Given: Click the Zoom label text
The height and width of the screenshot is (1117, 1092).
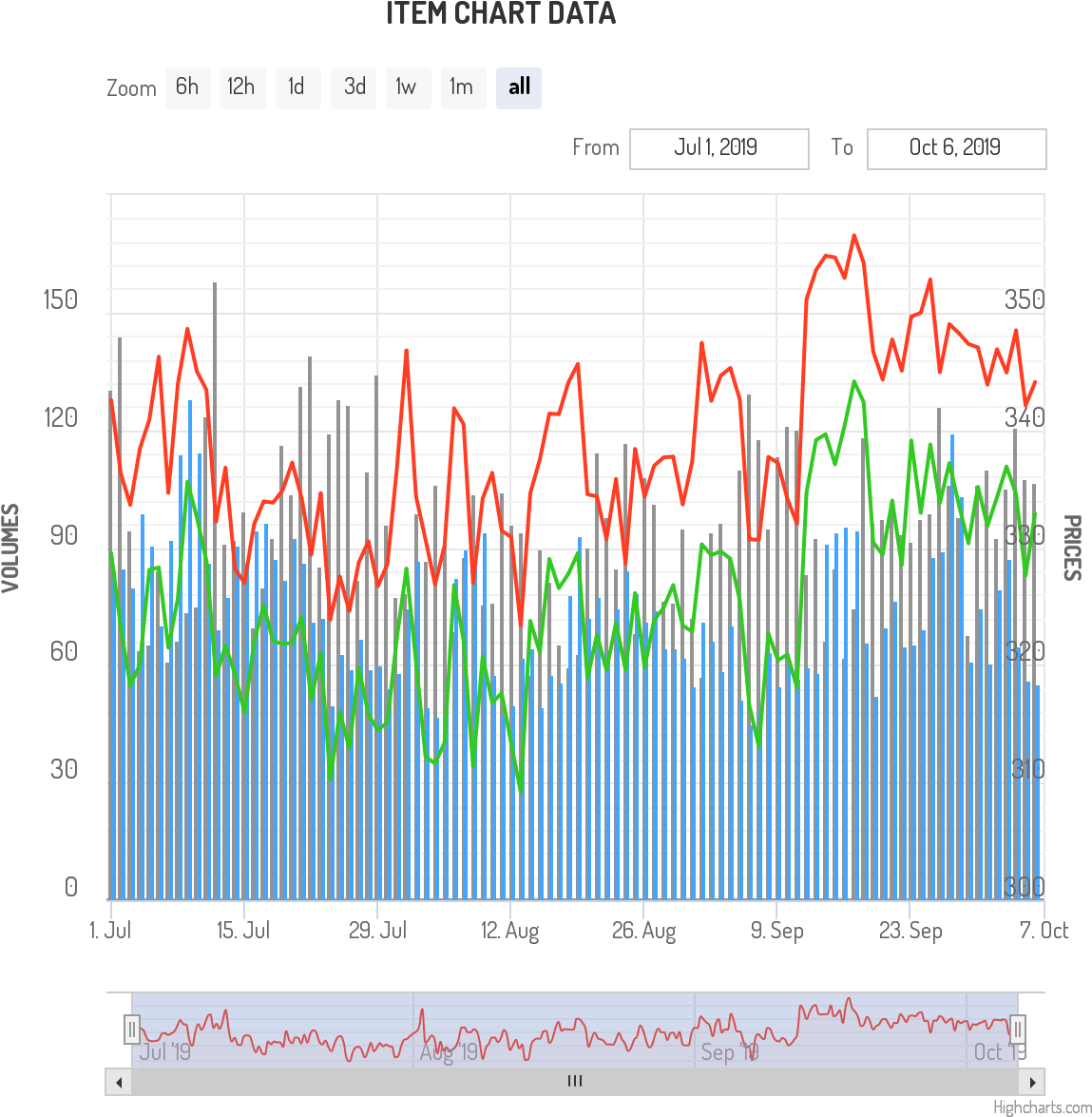Looking at the screenshot, I should pos(131,88).
